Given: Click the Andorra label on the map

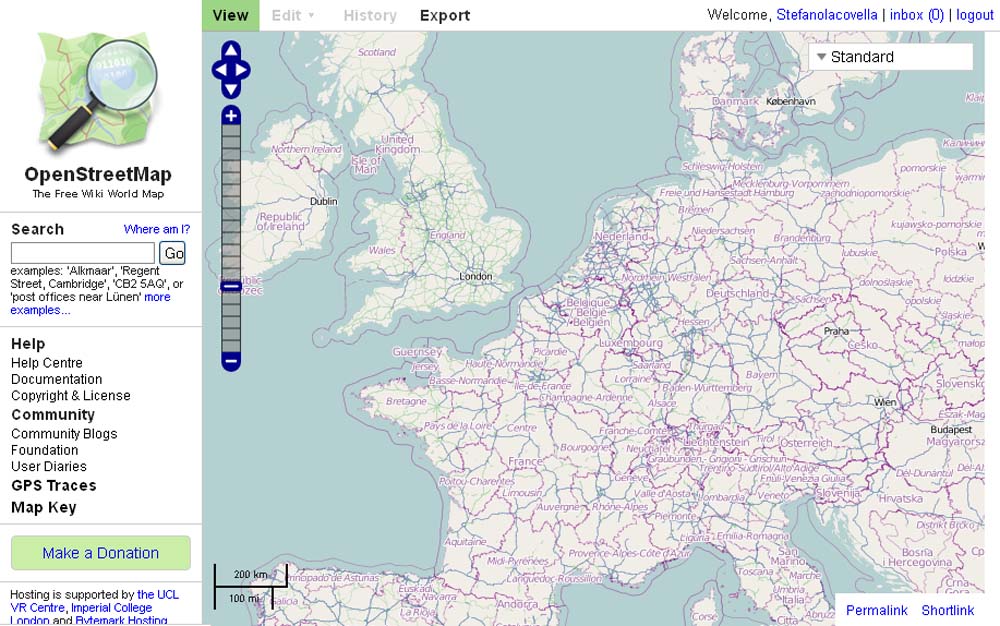Looking at the screenshot, I should (x=517, y=604).
